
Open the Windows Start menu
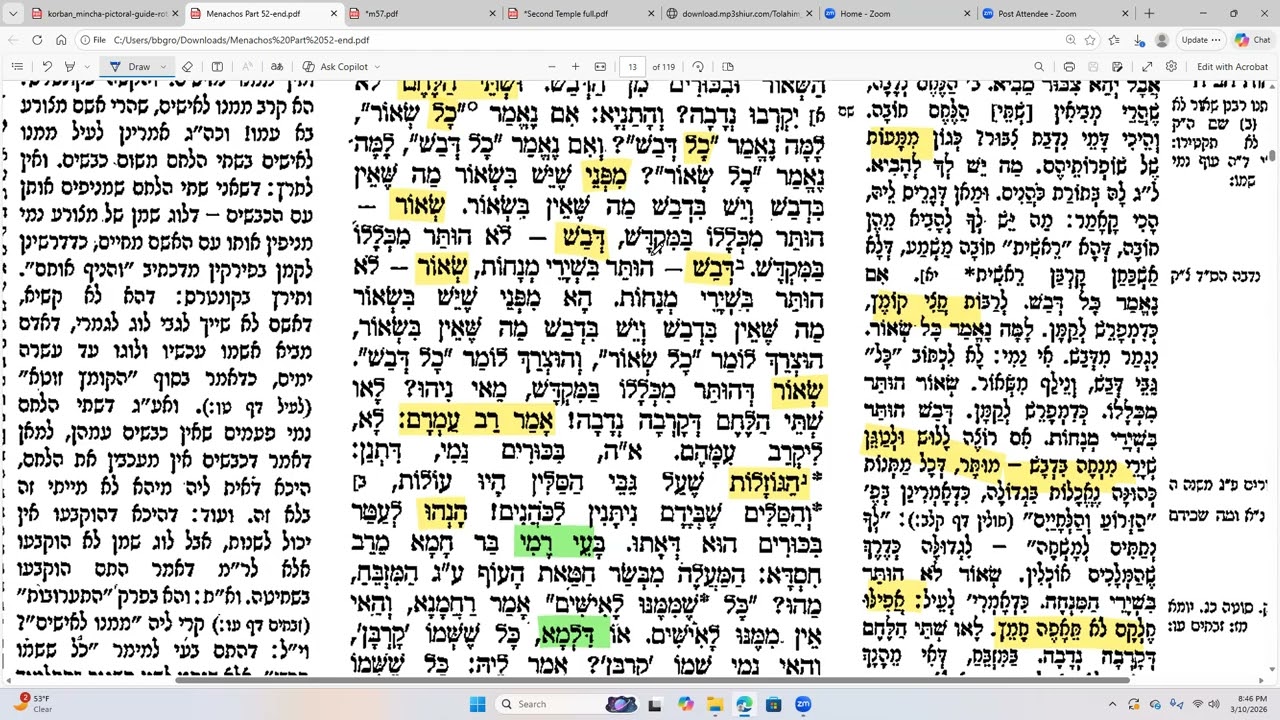tap(477, 704)
